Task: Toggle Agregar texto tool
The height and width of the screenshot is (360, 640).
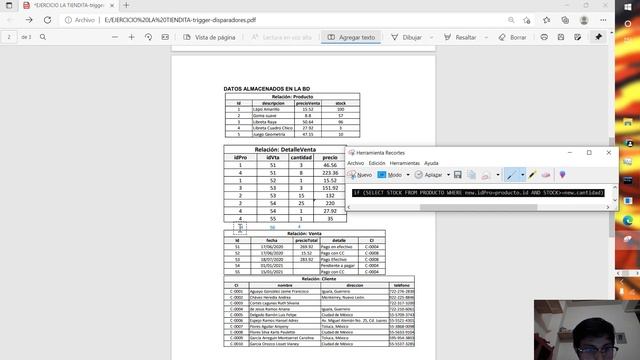Action: coord(351,37)
